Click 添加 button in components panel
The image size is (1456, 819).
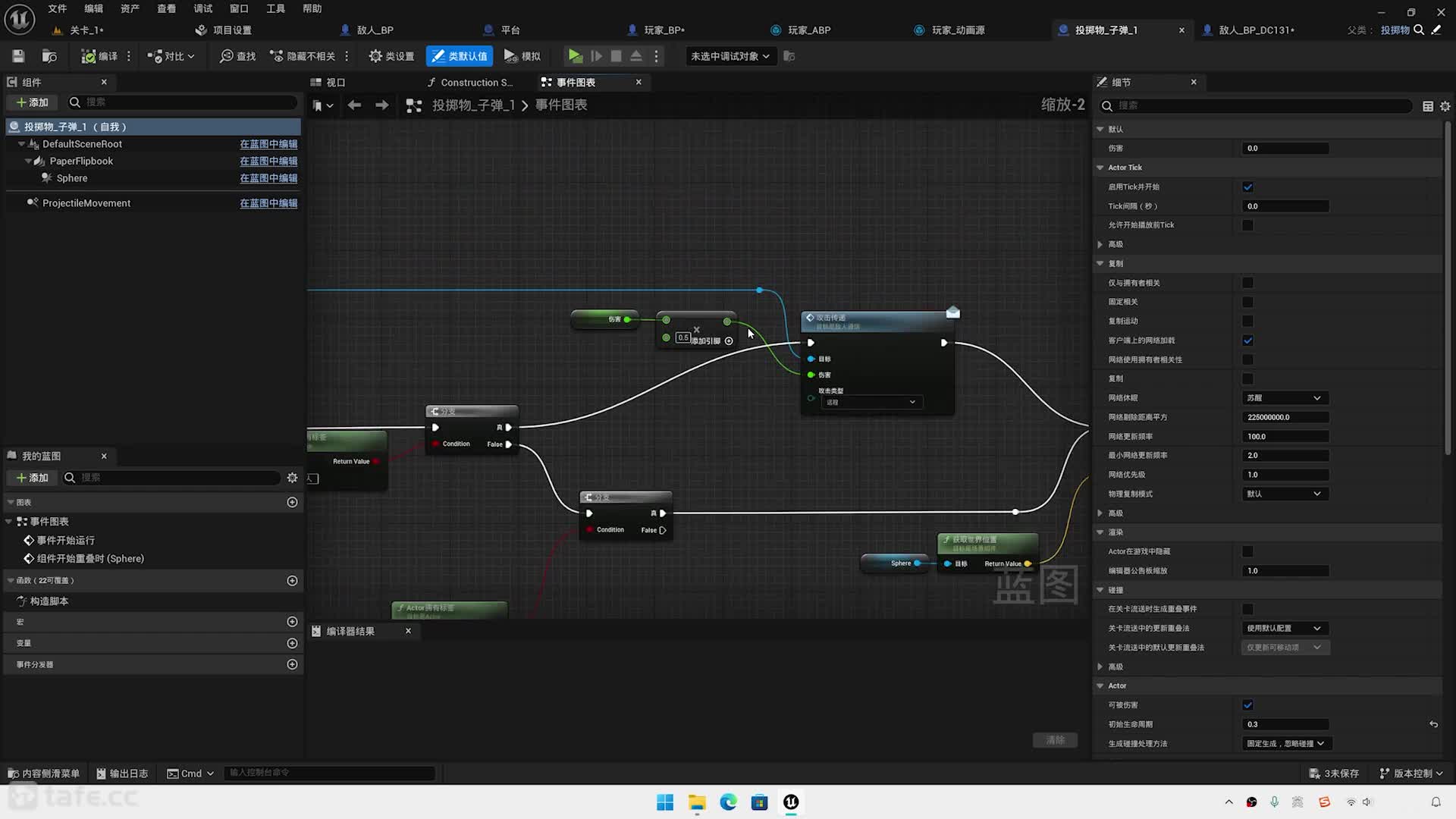33,102
